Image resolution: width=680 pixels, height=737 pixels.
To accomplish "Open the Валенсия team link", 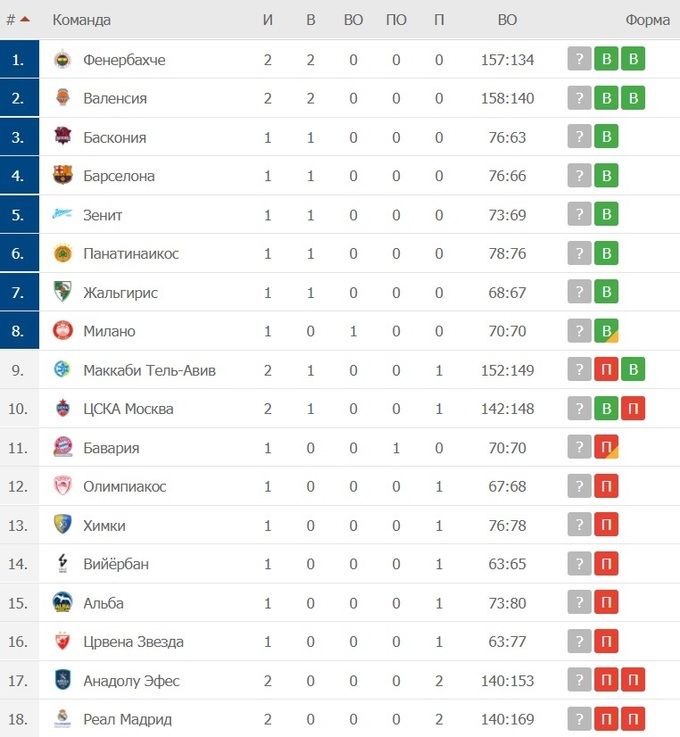I will coord(115,98).
